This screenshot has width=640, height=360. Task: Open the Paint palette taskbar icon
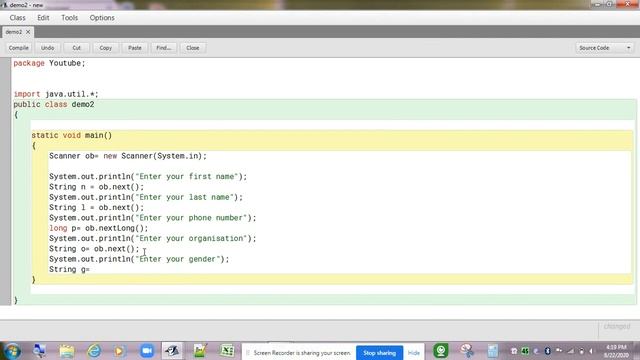467,351
